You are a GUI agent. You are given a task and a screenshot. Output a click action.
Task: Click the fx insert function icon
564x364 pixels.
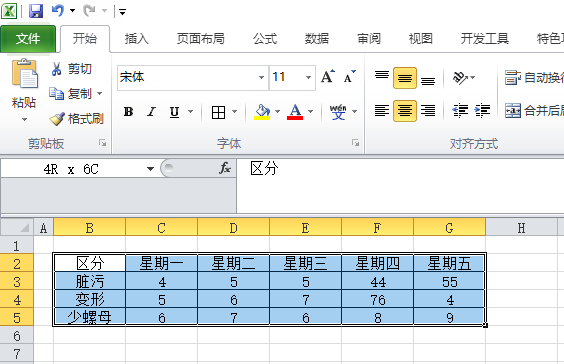225,168
